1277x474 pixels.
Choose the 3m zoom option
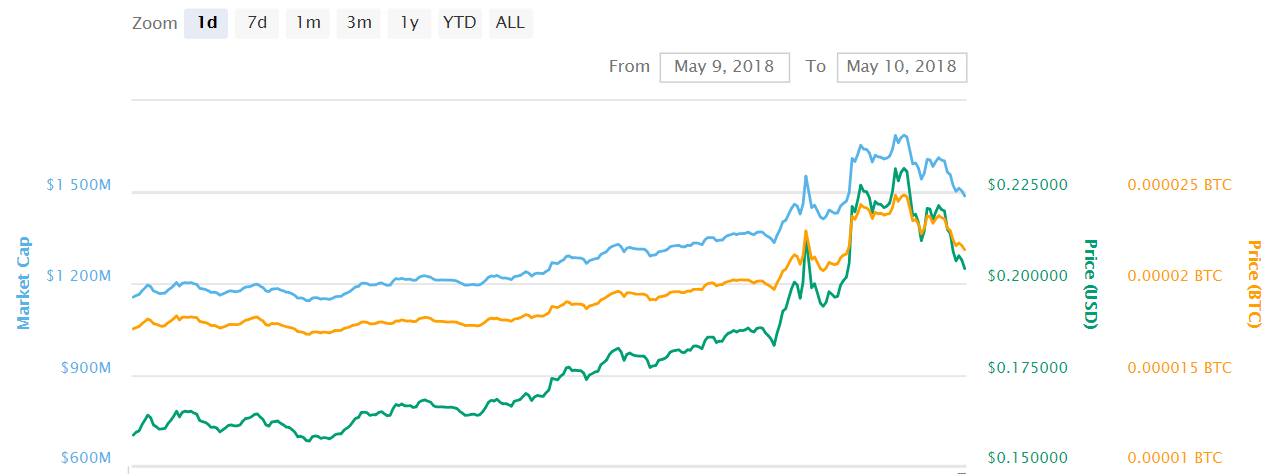pos(358,23)
